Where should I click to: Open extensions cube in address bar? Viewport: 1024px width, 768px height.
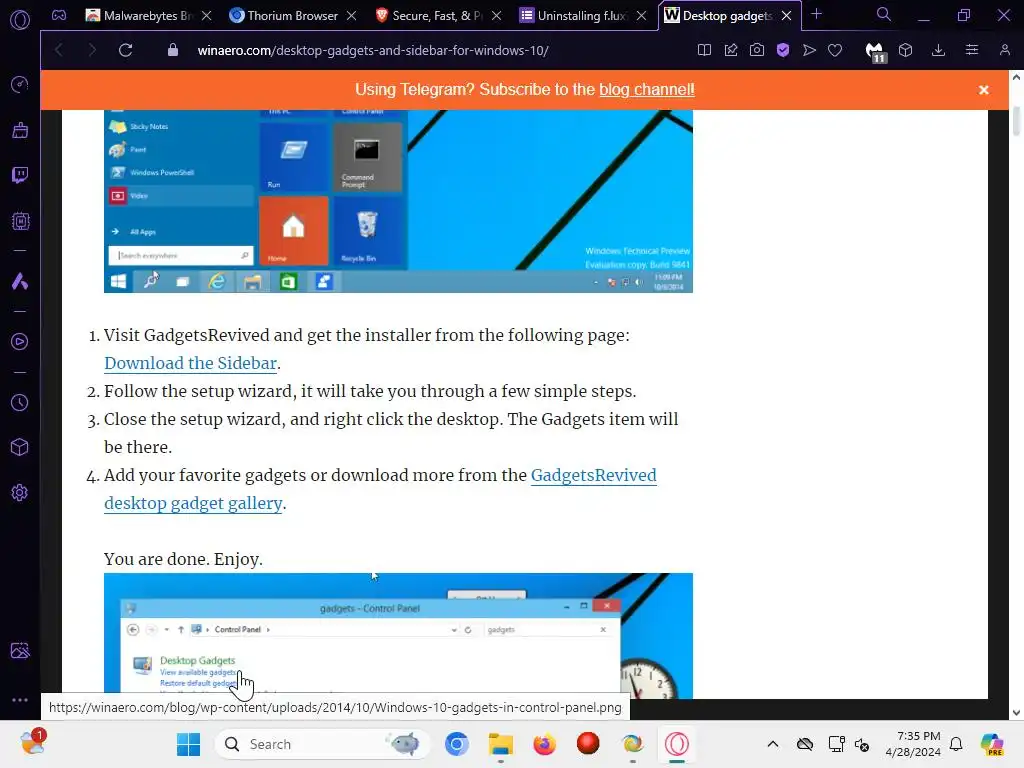pos(905,50)
